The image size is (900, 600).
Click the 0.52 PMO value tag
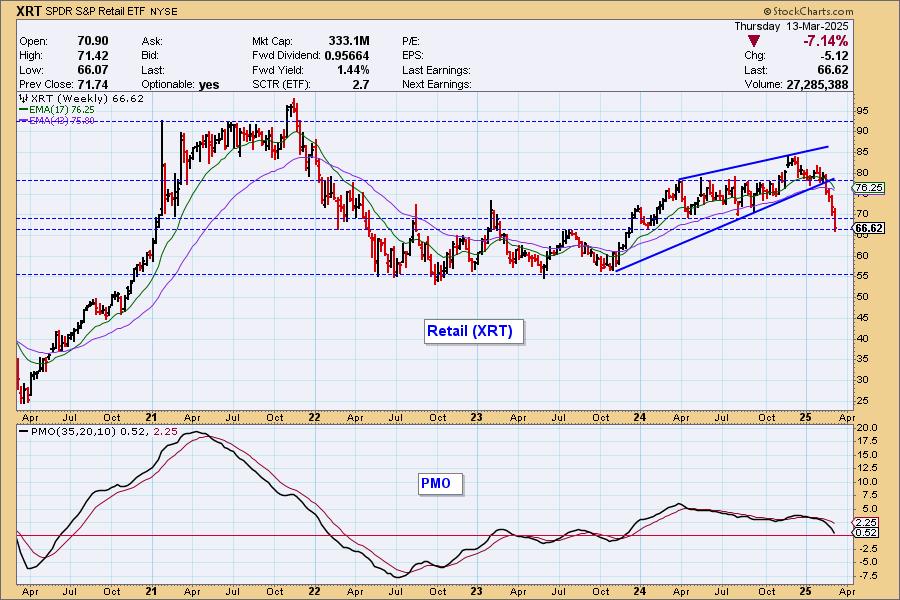[866, 533]
